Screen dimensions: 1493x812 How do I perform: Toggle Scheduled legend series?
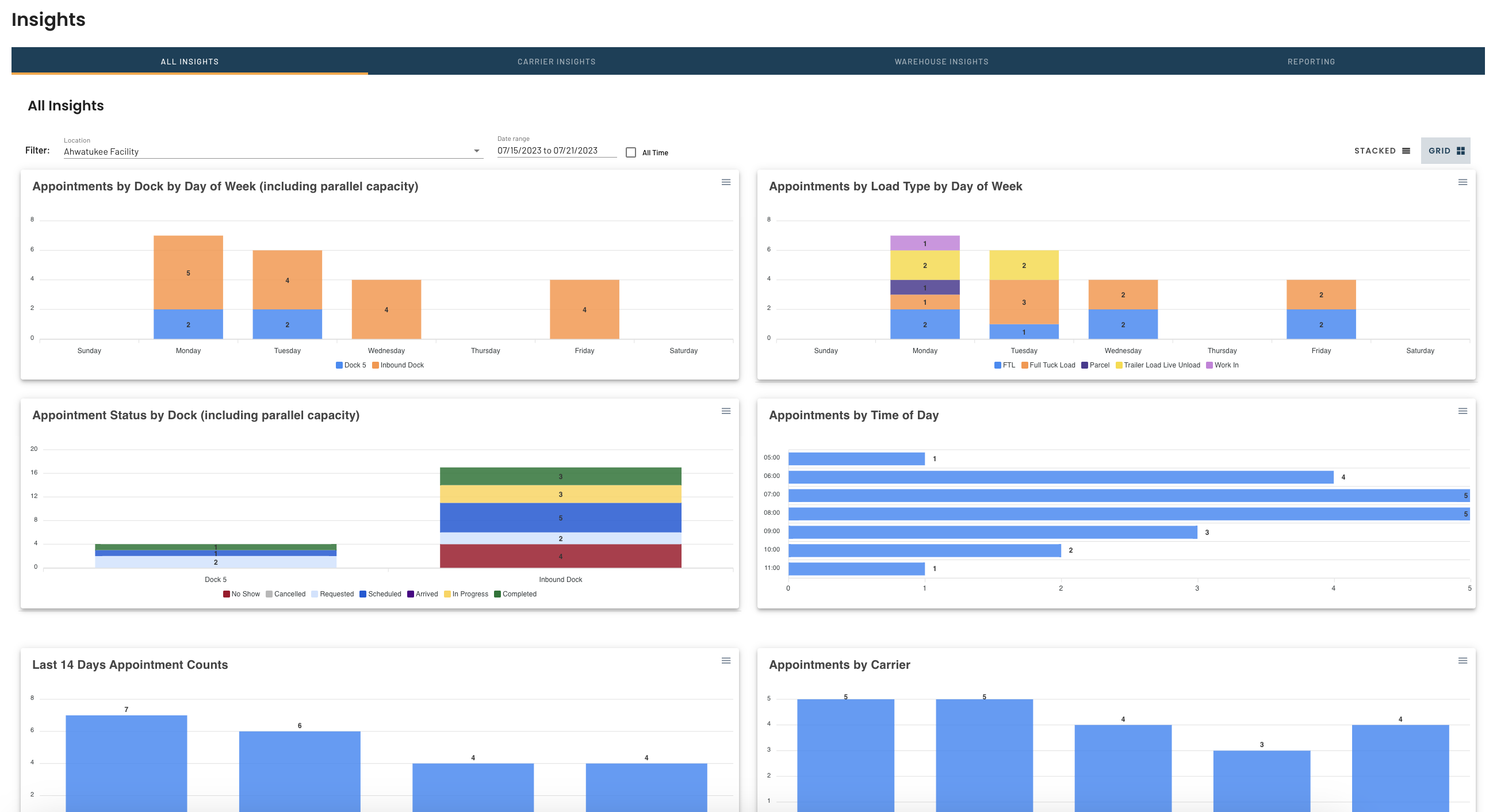(x=380, y=594)
